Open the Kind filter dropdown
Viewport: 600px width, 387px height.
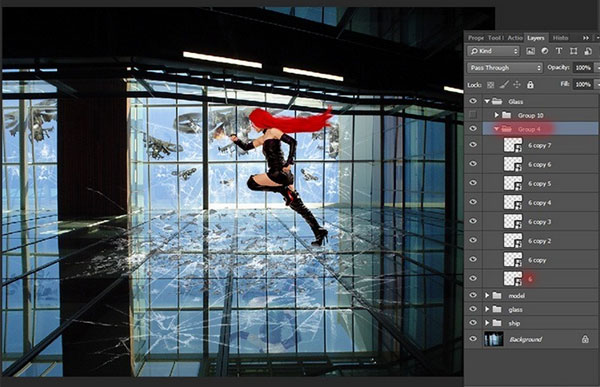pyautogui.click(x=493, y=51)
